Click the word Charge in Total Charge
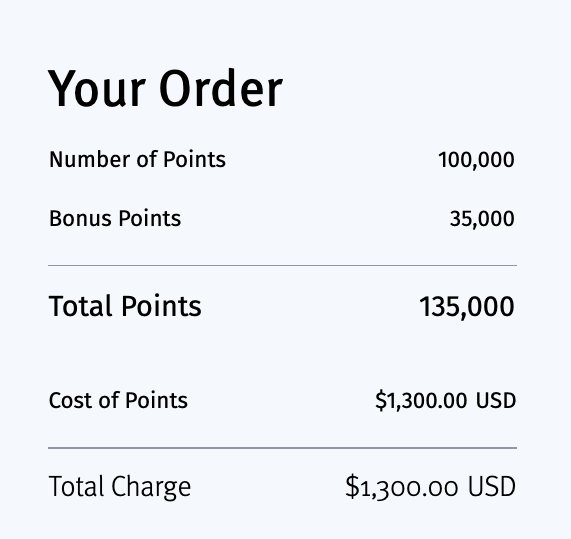The width and height of the screenshot is (571, 539). click(151, 487)
